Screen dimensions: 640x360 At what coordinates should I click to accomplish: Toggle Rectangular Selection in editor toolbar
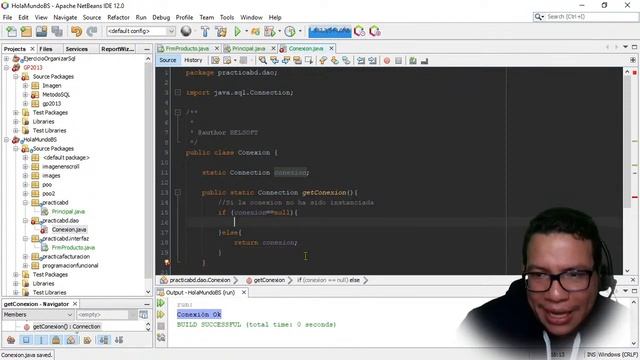pos(309,60)
